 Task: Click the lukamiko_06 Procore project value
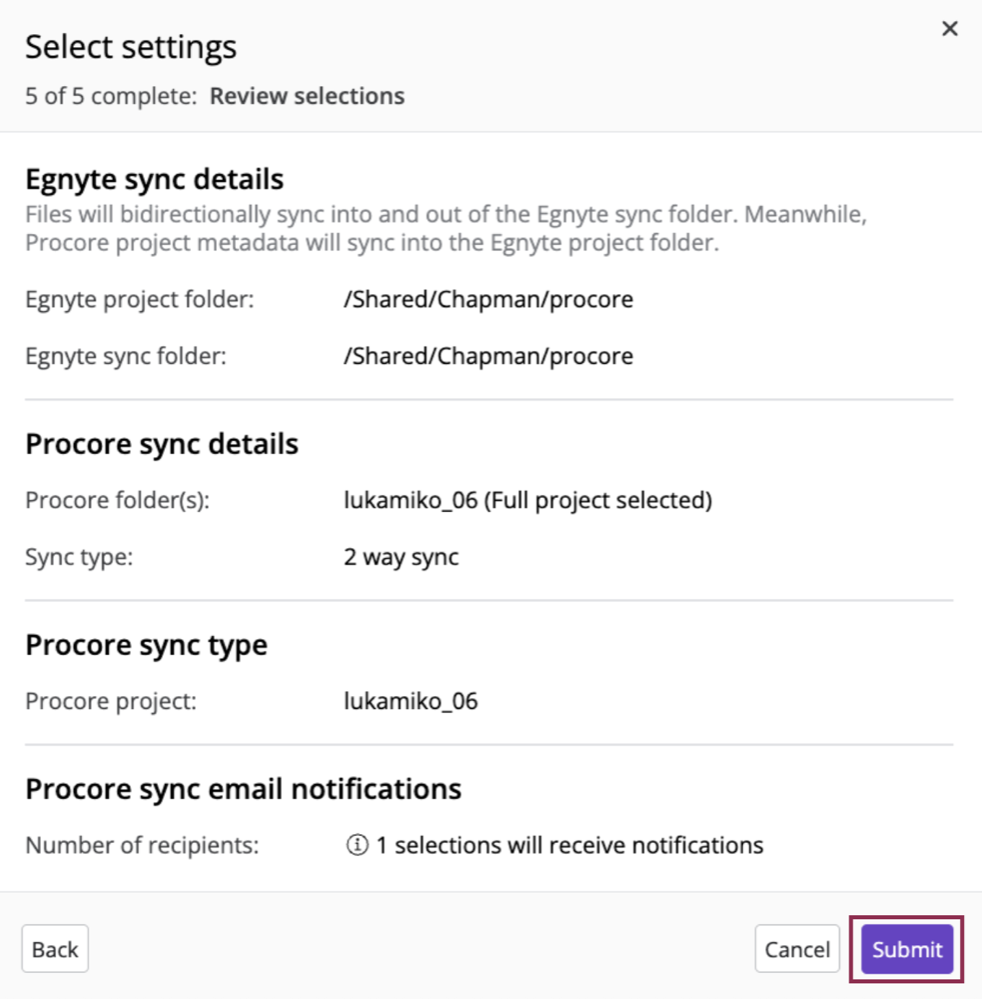pyautogui.click(x=411, y=700)
